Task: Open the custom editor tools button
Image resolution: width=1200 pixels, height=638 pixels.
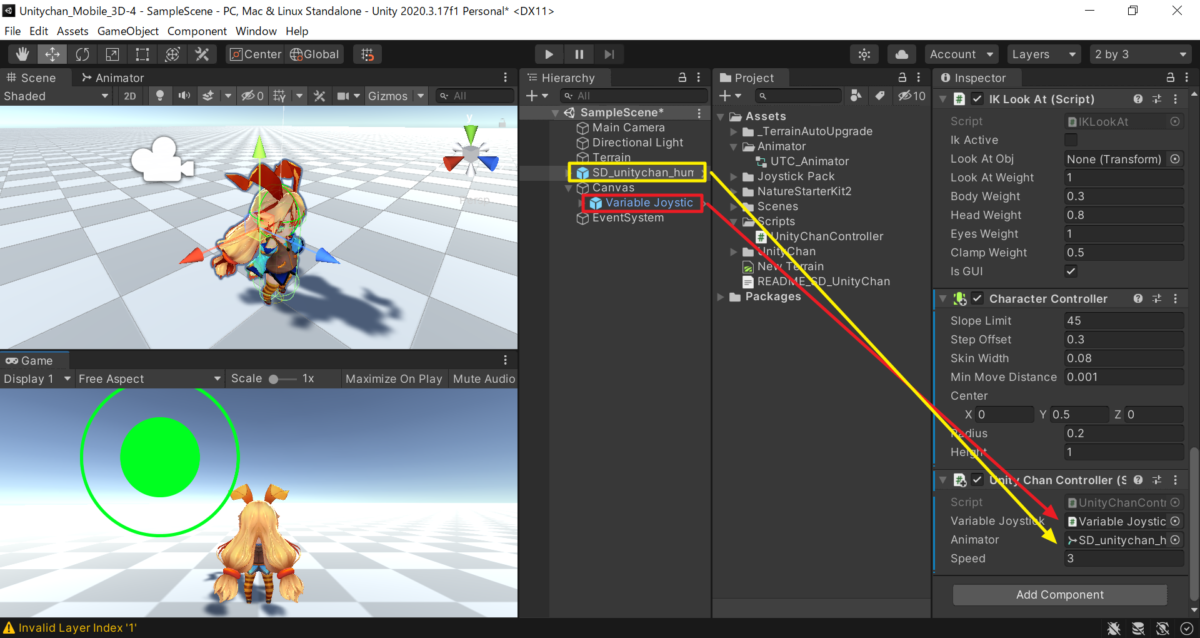Action: (202, 54)
